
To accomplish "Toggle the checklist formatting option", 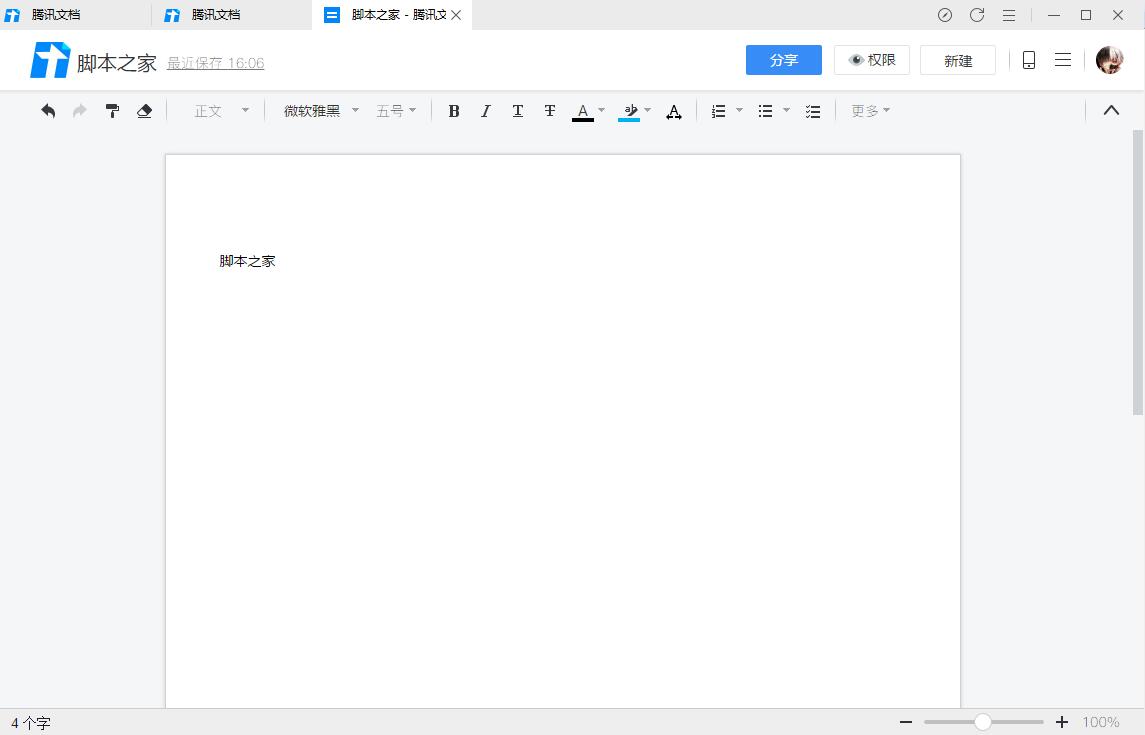I will tap(813, 110).
